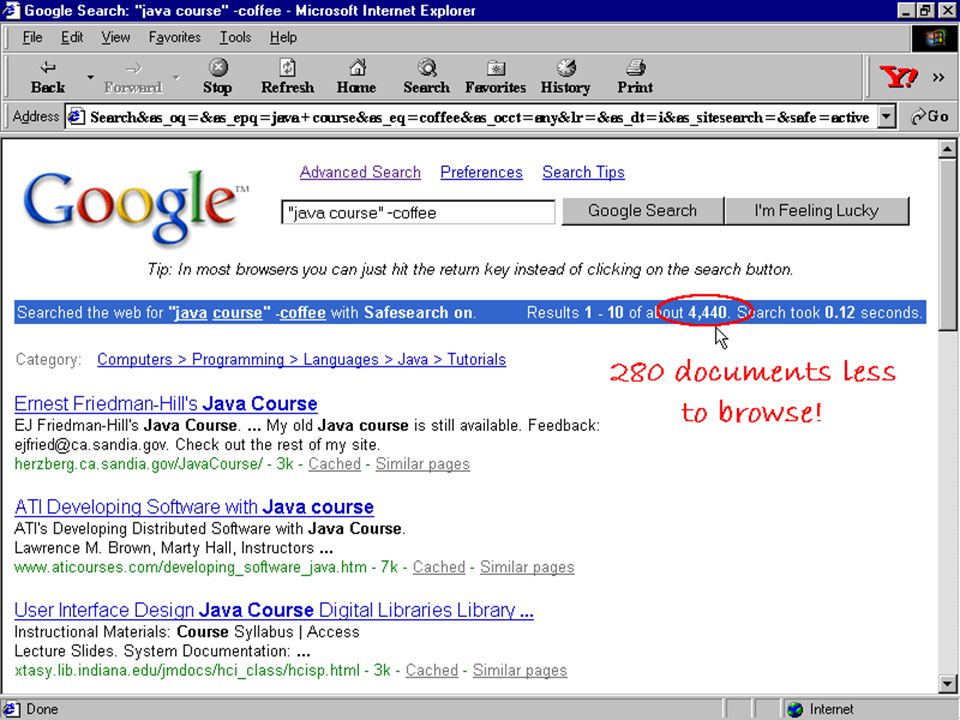Viewport: 960px width, 720px height.
Task: Click the Windows logo throbber icon
Action: (934, 39)
